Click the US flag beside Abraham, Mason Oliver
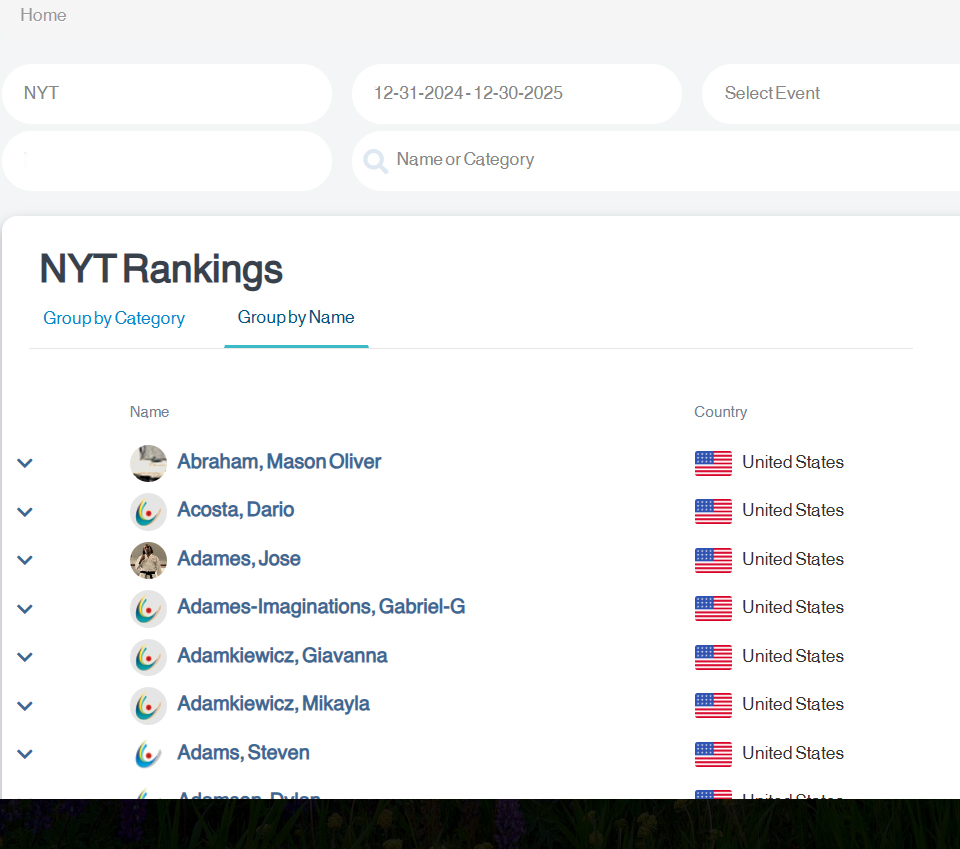The width and height of the screenshot is (960, 849). (x=713, y=463)
